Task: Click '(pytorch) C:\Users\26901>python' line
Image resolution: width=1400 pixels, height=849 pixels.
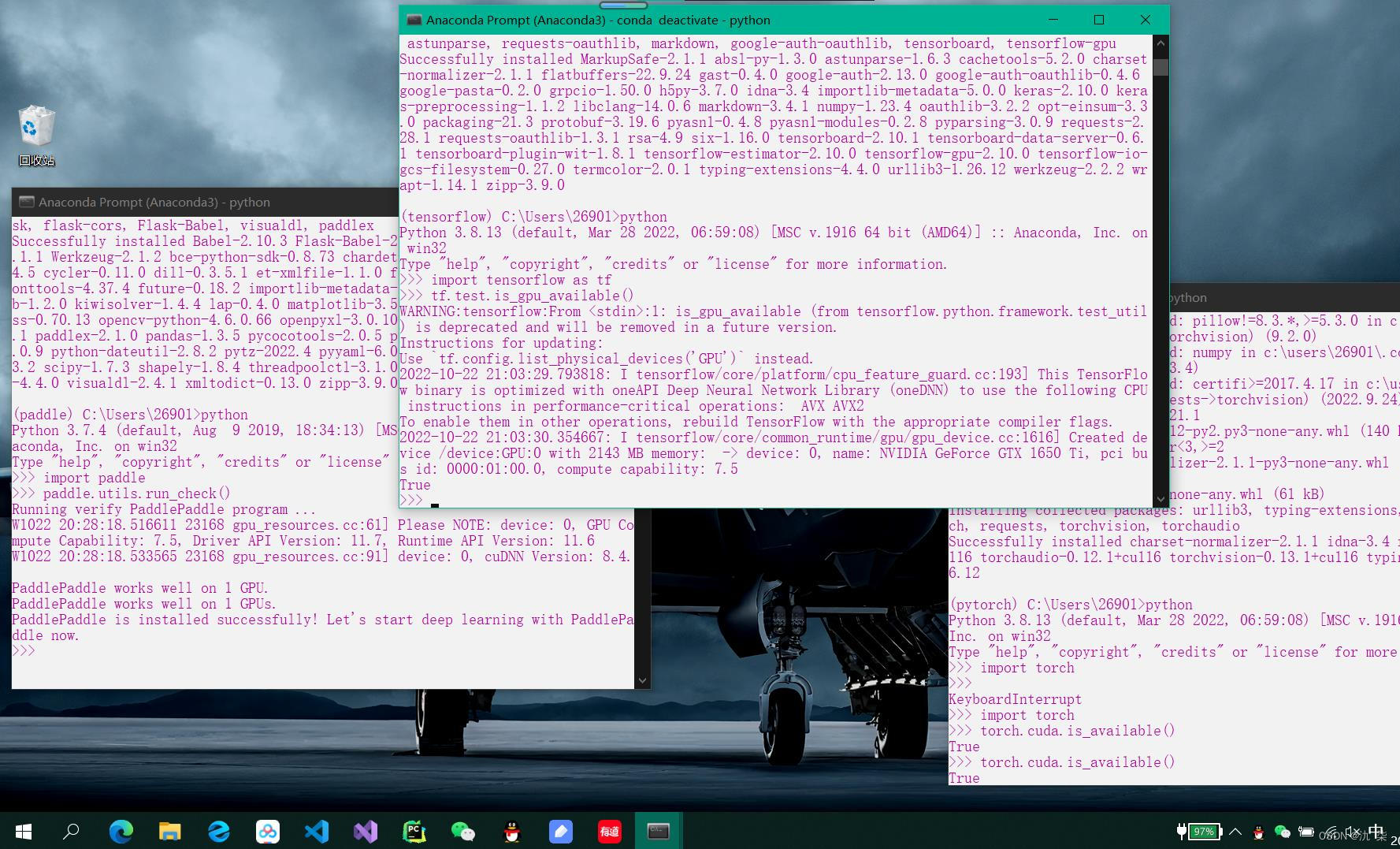Action: coord(1071,605)
